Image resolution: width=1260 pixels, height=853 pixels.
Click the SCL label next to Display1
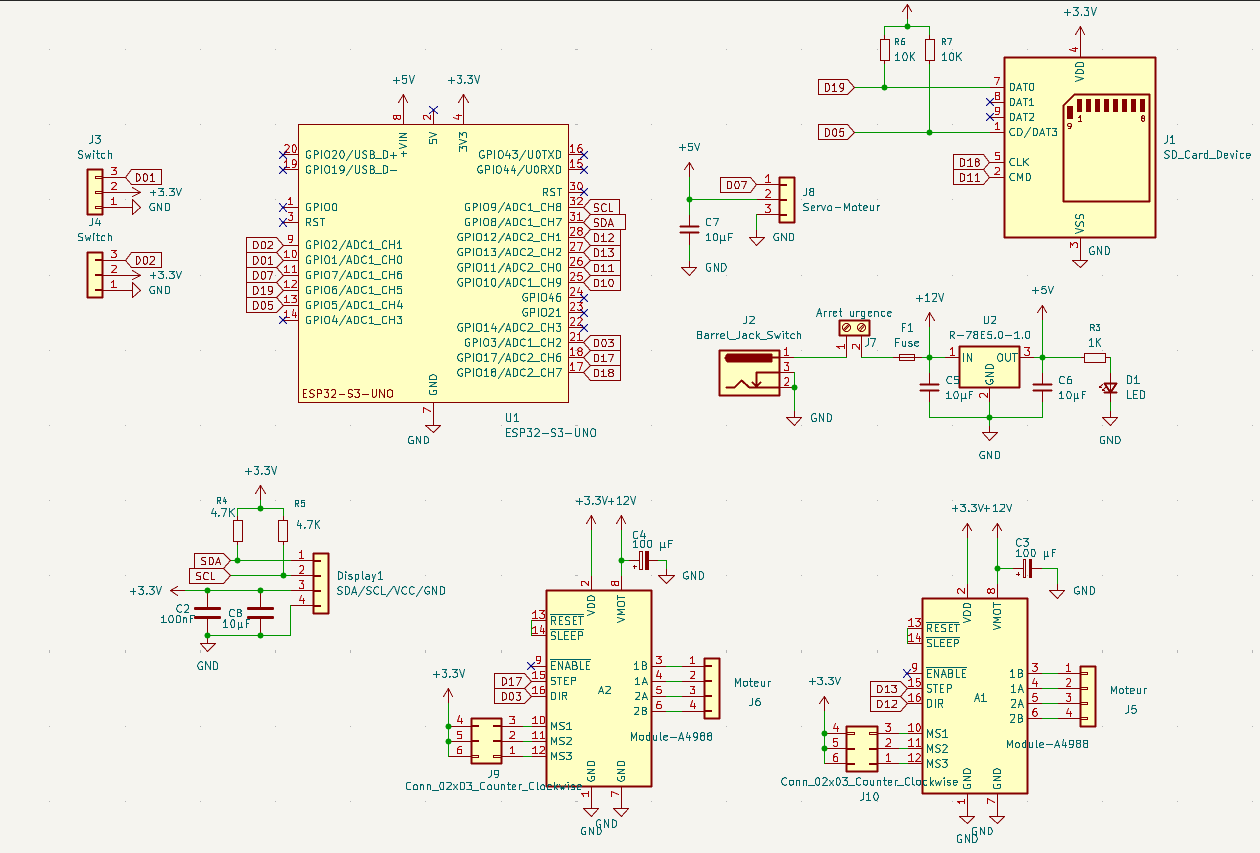click(x=209, y=576)
